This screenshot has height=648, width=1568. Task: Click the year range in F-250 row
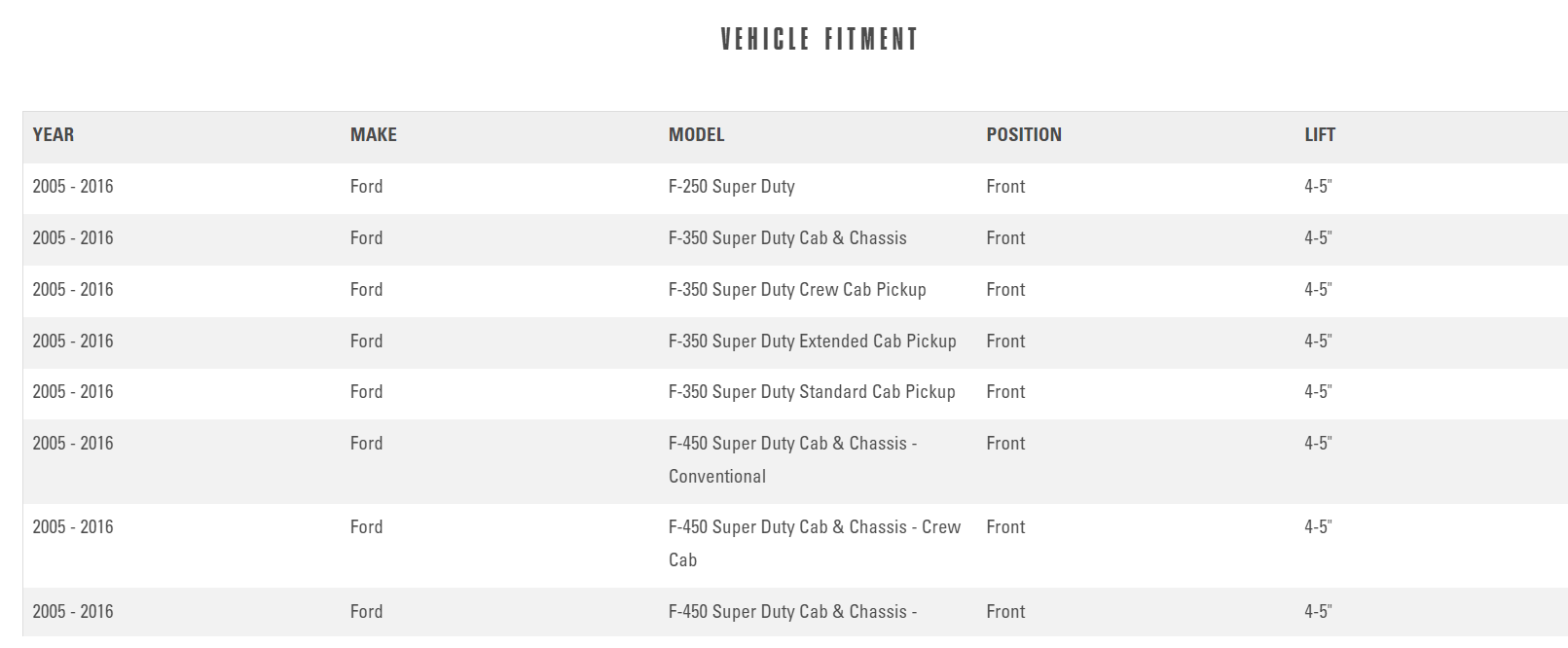click(73, 187)
